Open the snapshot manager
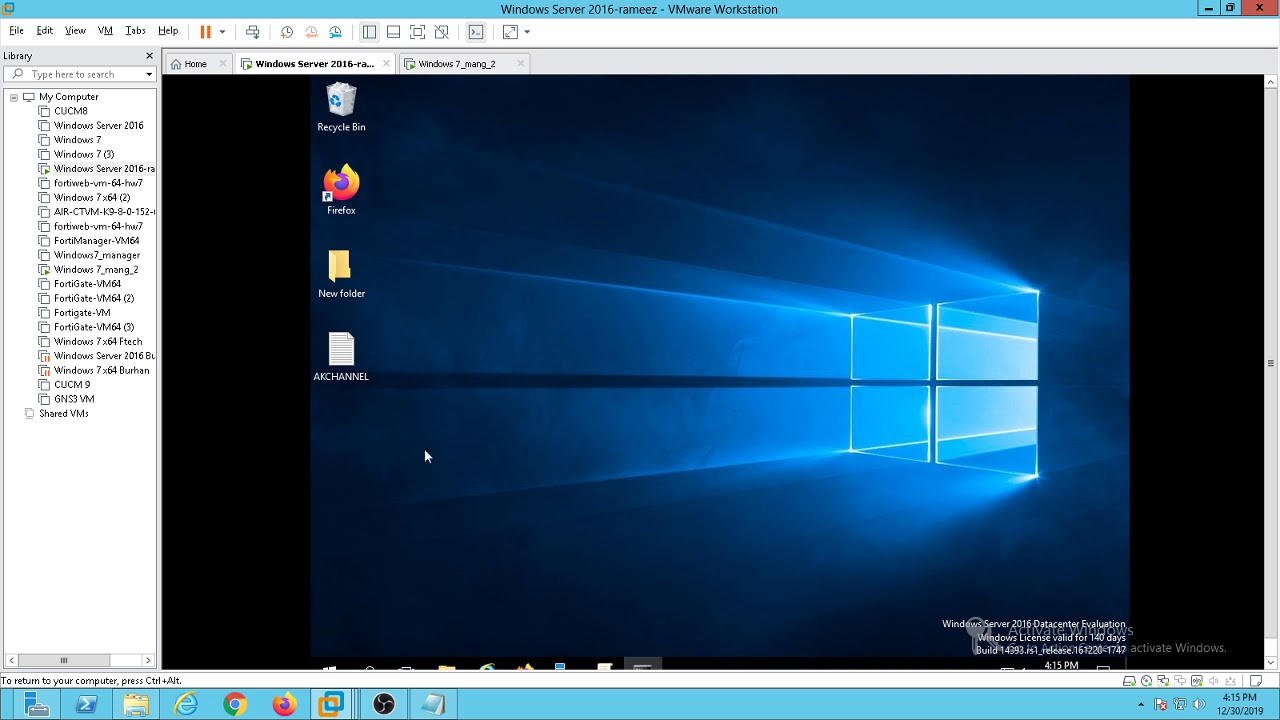1280x720 pixels. [x=336, y=32]
